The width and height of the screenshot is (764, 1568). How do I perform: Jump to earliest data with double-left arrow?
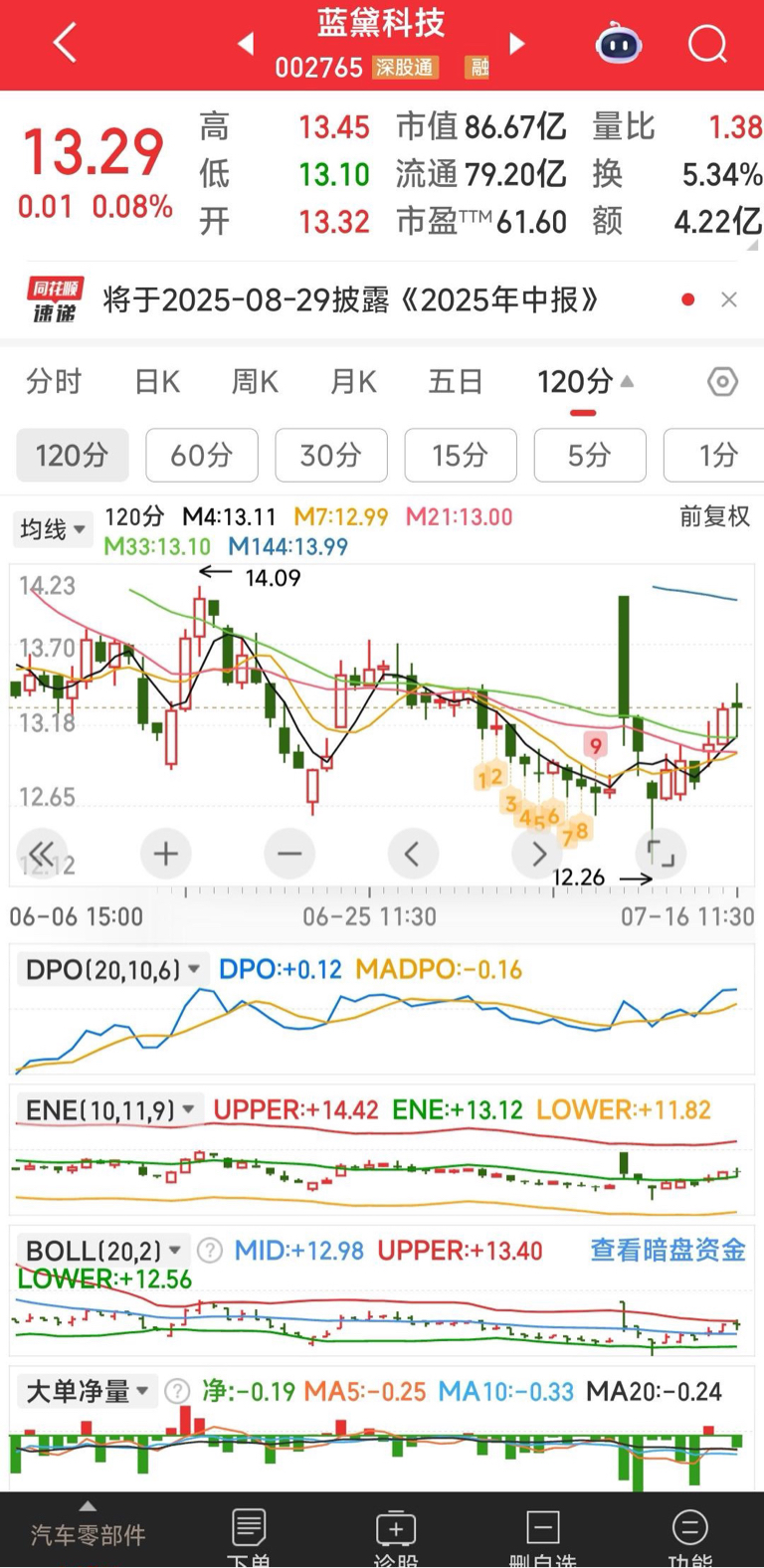[42, 853]
